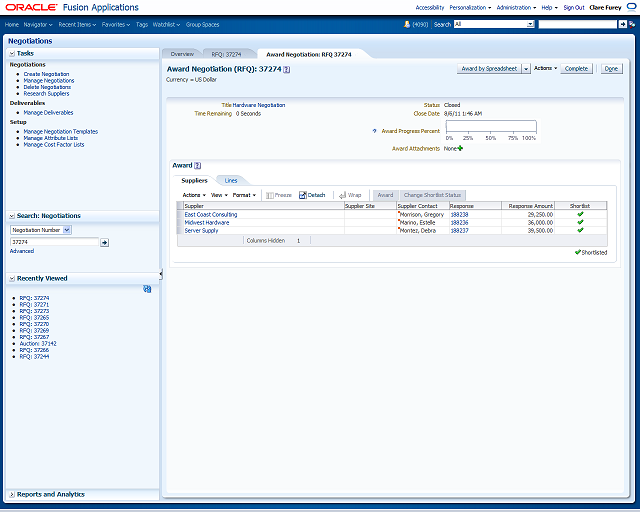Open the Favorites menu

tap(116, 24)
